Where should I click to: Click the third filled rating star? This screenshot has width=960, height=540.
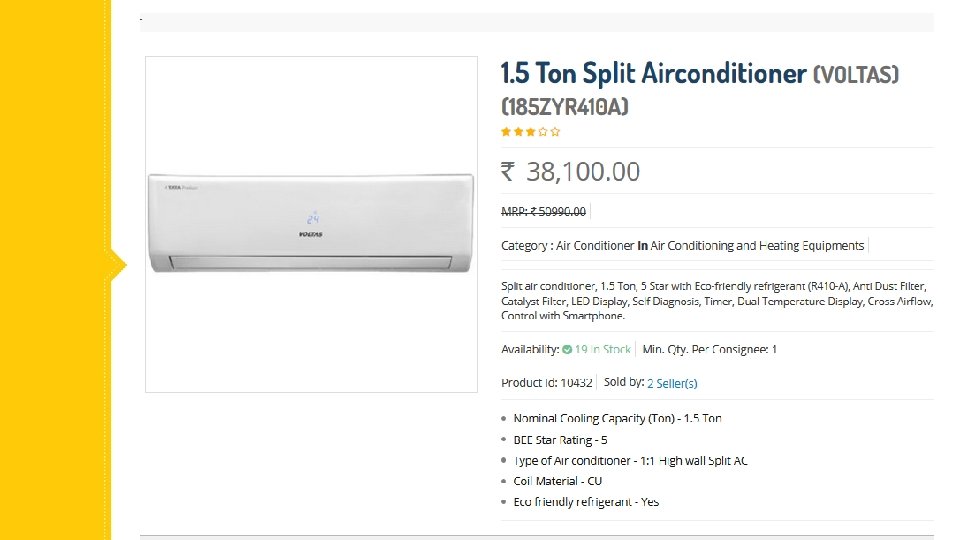click(530, 131)
